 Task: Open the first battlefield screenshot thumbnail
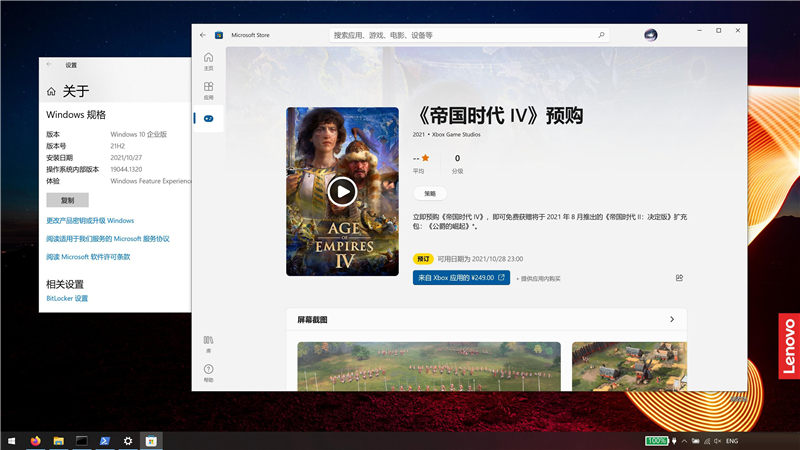click(429, 366)
